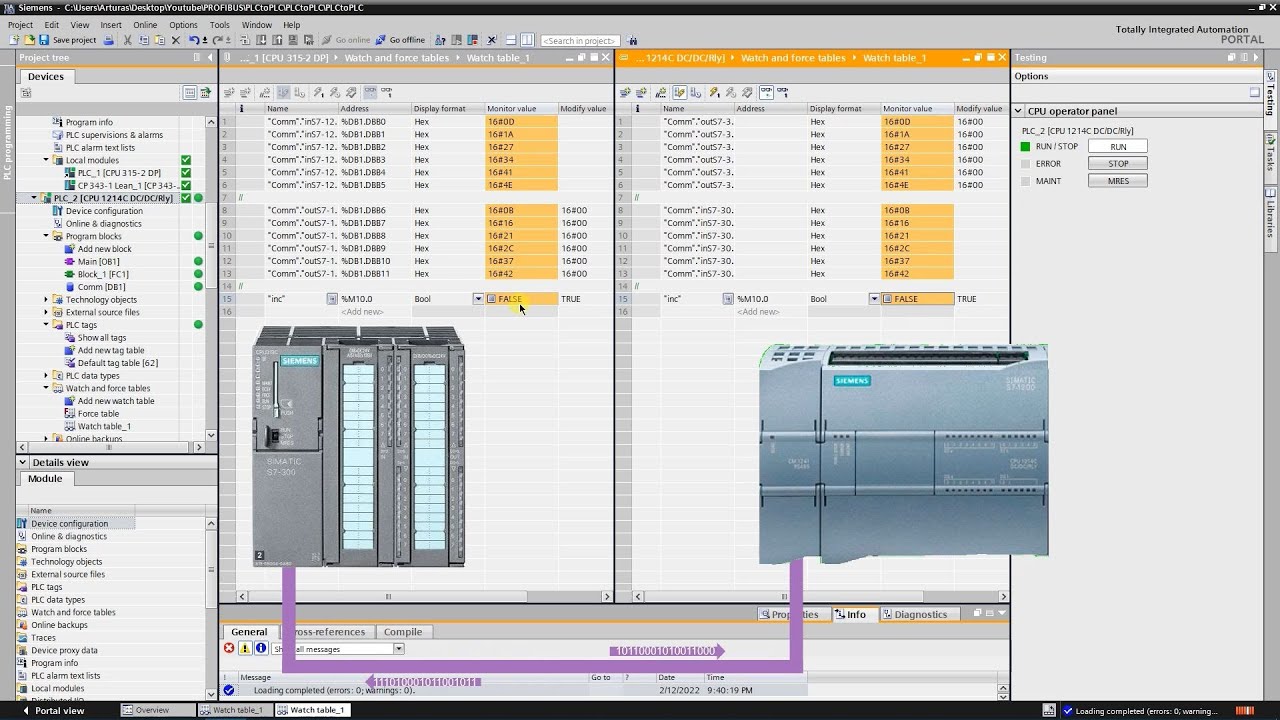Click the Modify once lightning icon in right watch table
This screenshot has width=1280, height=720.
714,92
